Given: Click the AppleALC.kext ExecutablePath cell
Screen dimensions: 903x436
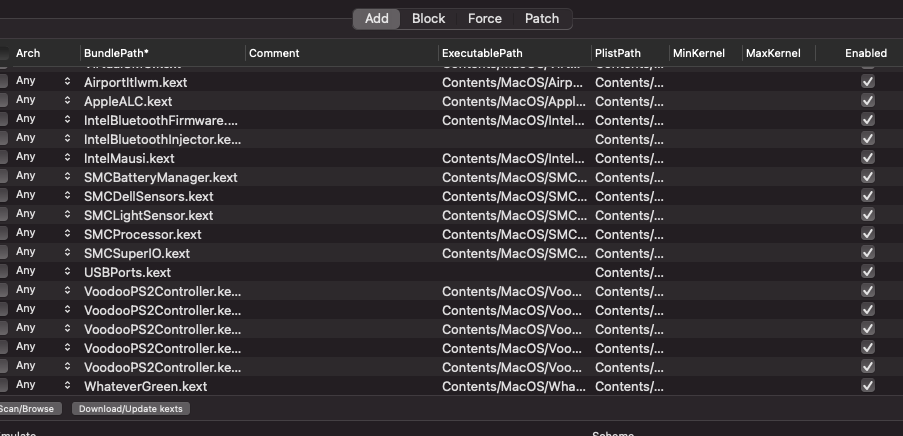Looking at the screenshot, I should [514, 101].
